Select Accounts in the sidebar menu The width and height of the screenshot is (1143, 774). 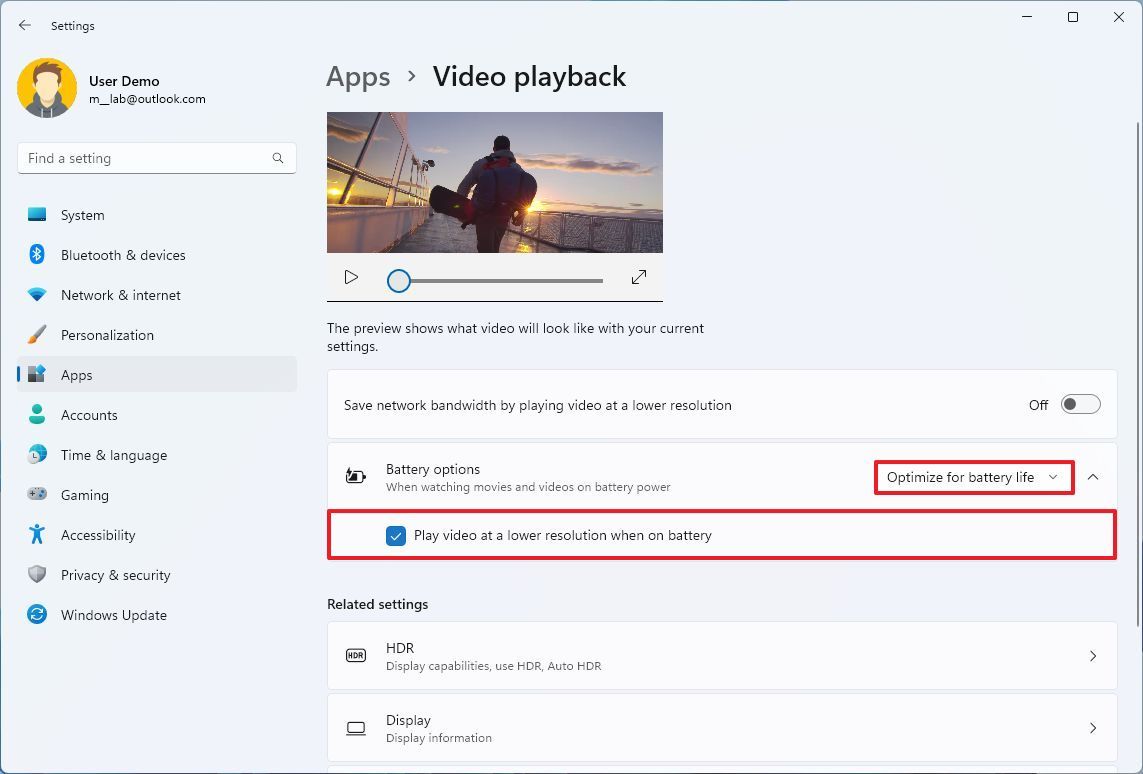[x=89, y=415]
